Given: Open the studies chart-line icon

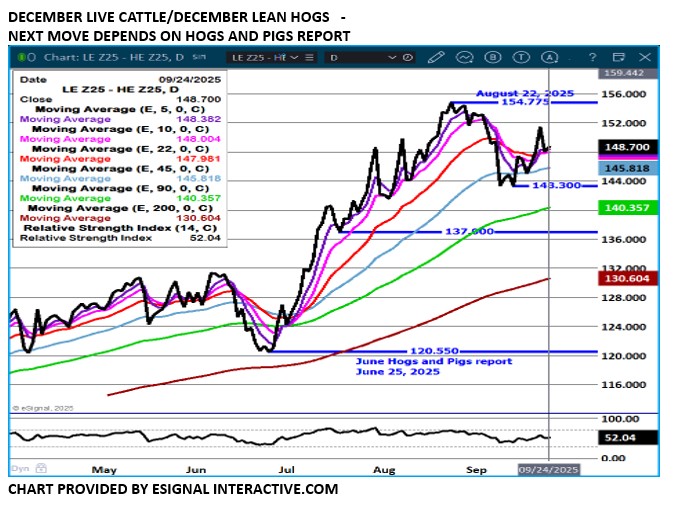Looking at the screenshot, I should point(464,57).
